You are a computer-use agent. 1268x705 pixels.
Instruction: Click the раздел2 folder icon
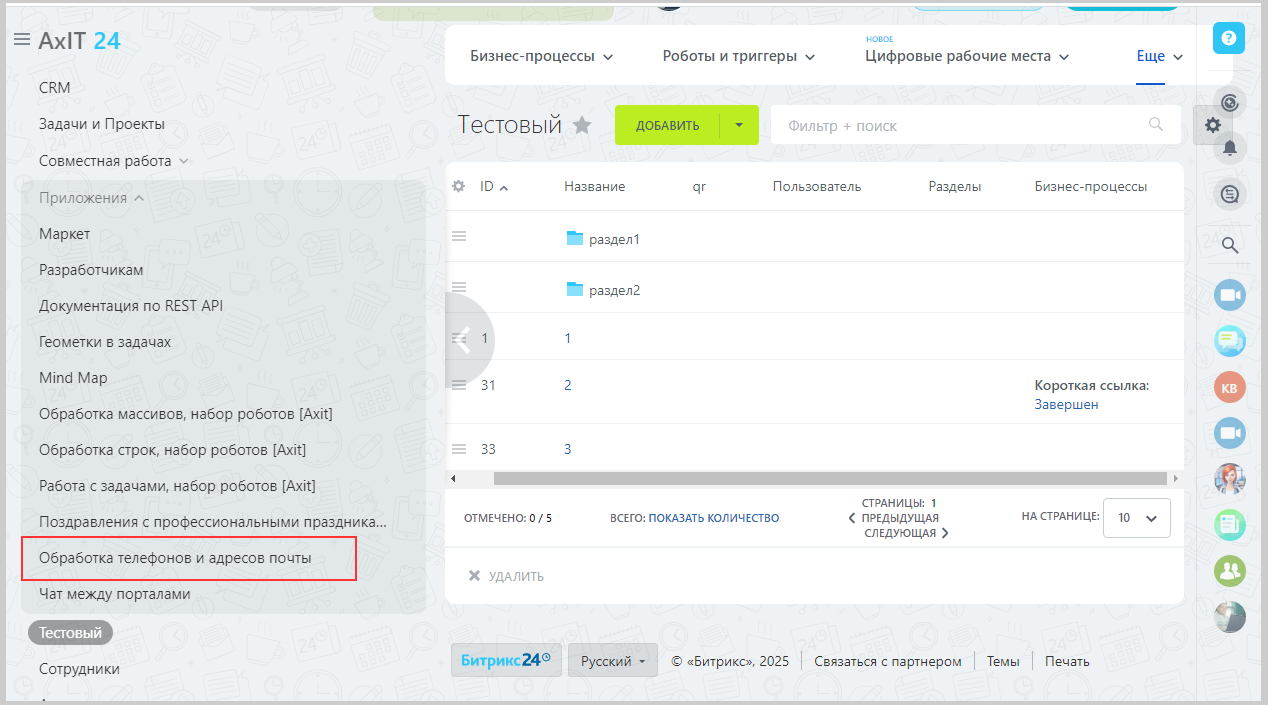tap(574, 289)
